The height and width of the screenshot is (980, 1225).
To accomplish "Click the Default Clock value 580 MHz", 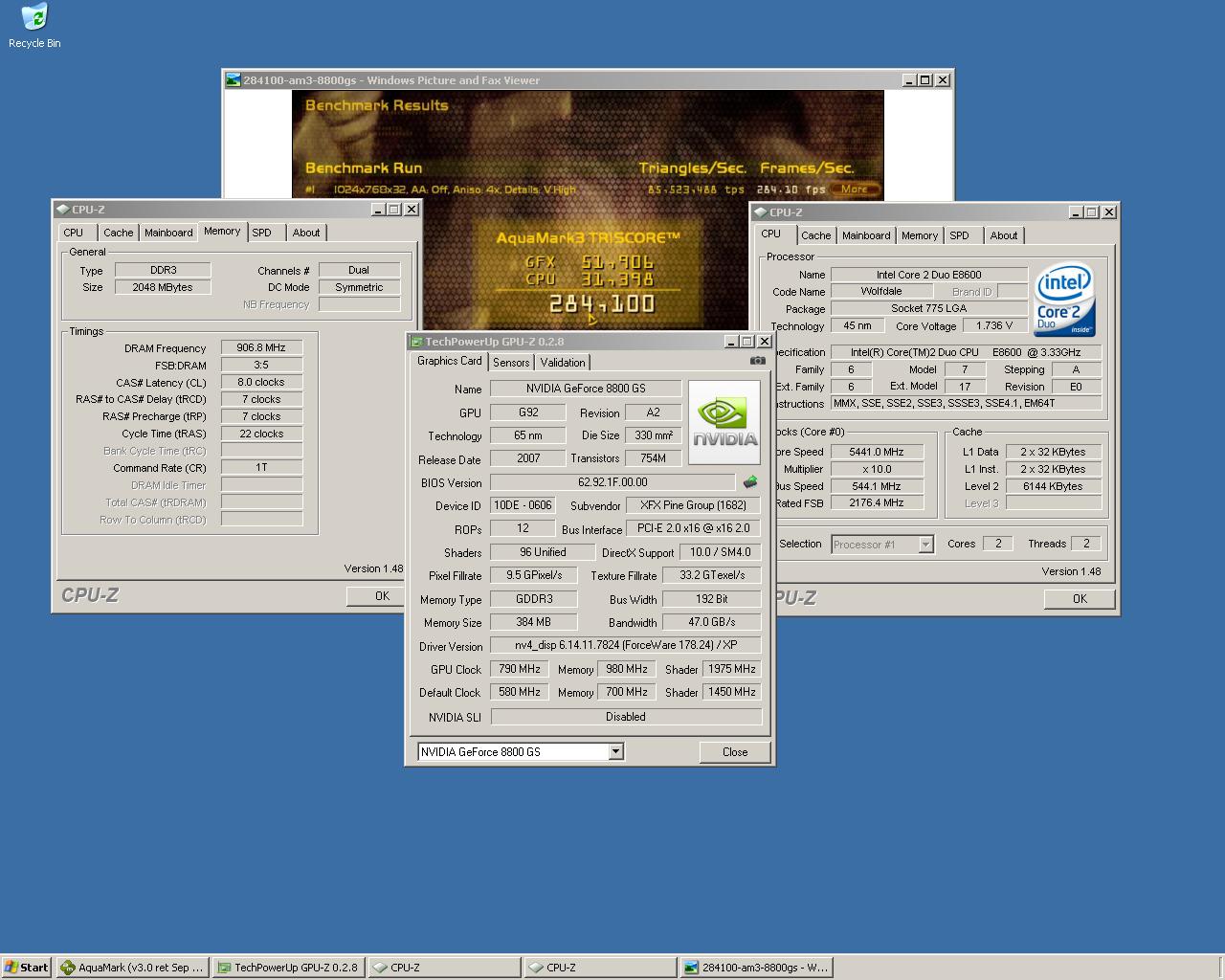I will pos(520,692).
